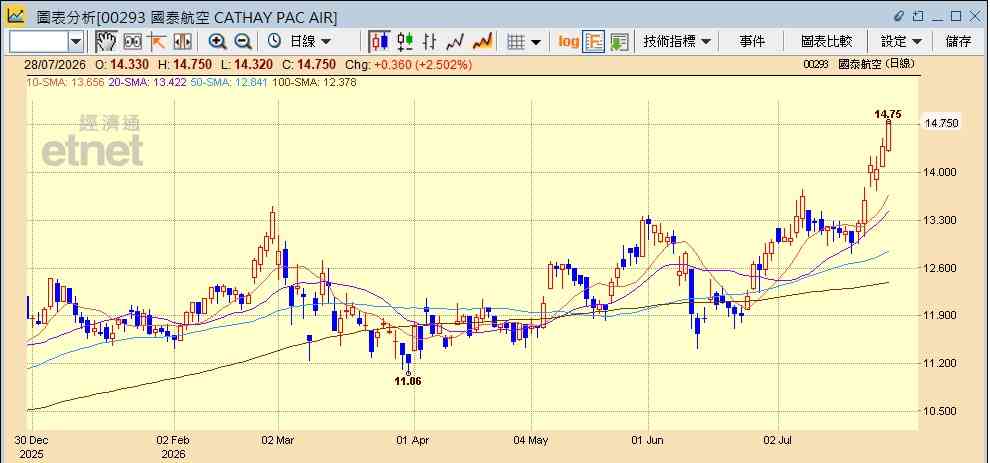Screen dimensions: 990x463
Task: Select the orange arrow pointer tool
Action: click(157, 42)
